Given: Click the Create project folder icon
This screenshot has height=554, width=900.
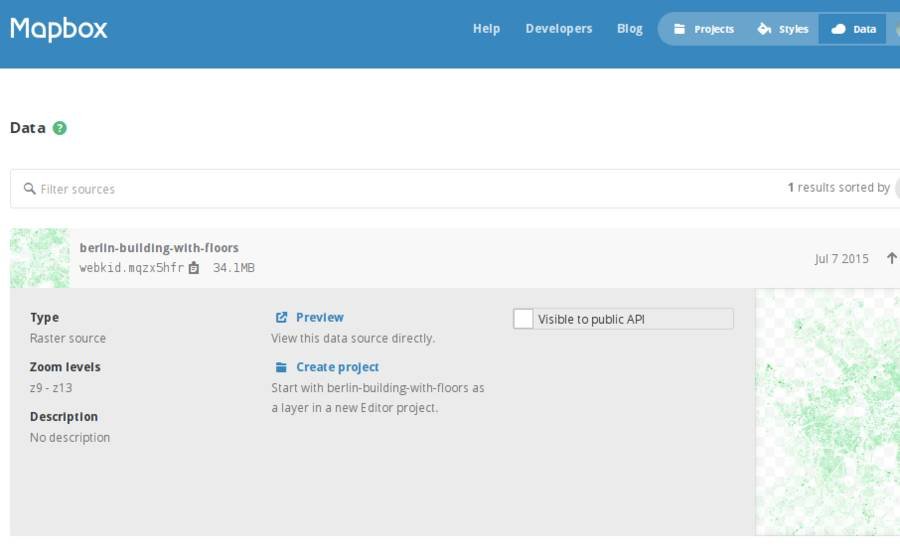Looking at the screenshot, I should click(282, 367).
